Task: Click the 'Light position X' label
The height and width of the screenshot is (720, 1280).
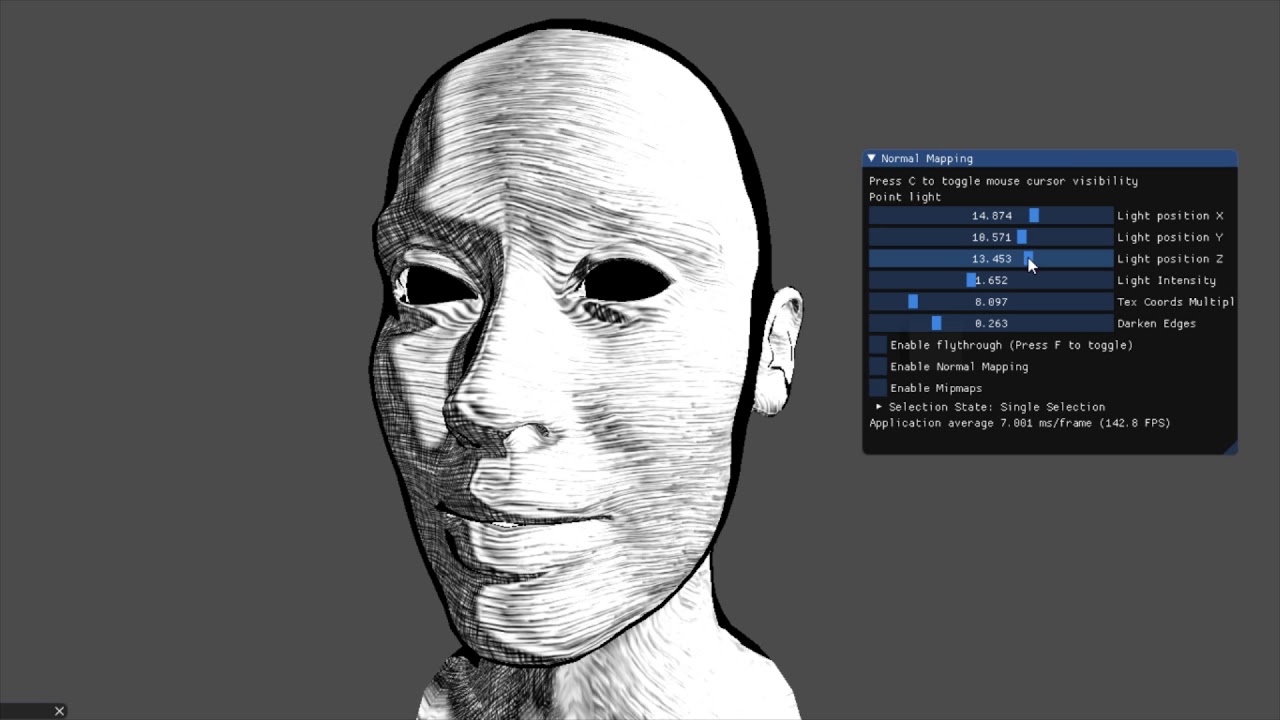Action: (1170, 216)
